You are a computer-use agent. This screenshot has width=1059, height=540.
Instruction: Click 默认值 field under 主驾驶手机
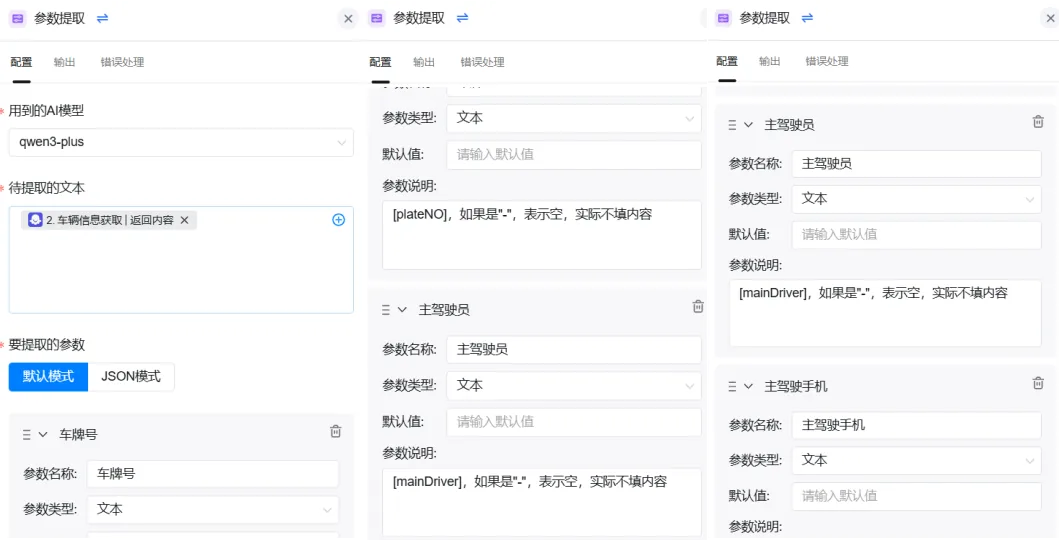tap(916, 496)
